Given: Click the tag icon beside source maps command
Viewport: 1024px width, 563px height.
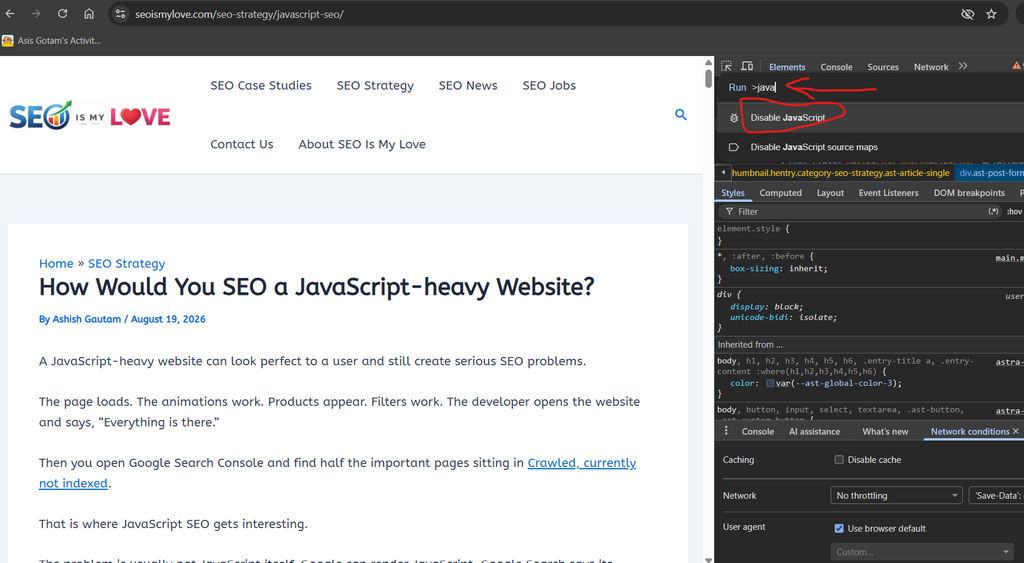Looking at the screenshot, I should 734,147.
